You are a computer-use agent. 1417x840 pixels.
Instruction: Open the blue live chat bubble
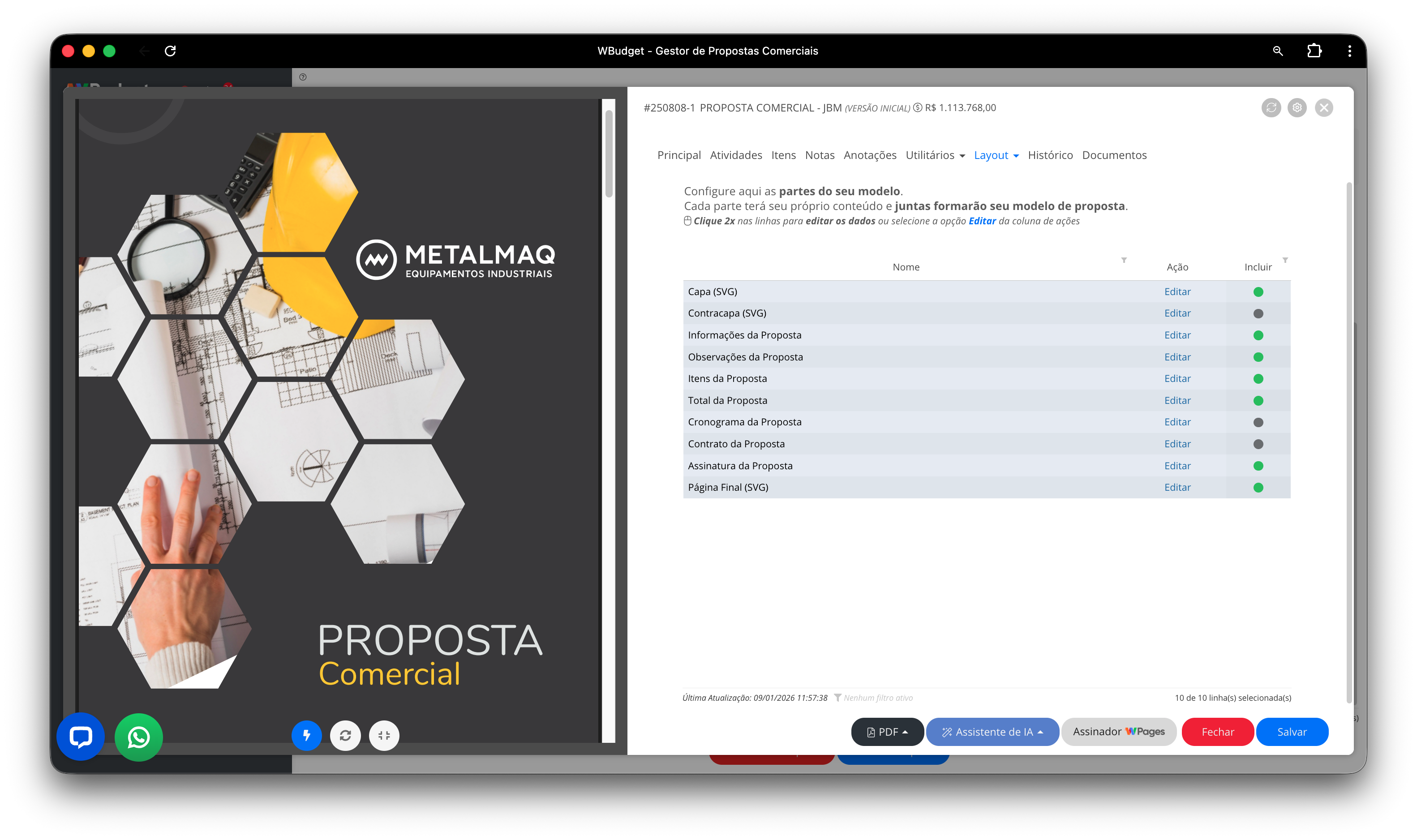[x=80, y=737]
